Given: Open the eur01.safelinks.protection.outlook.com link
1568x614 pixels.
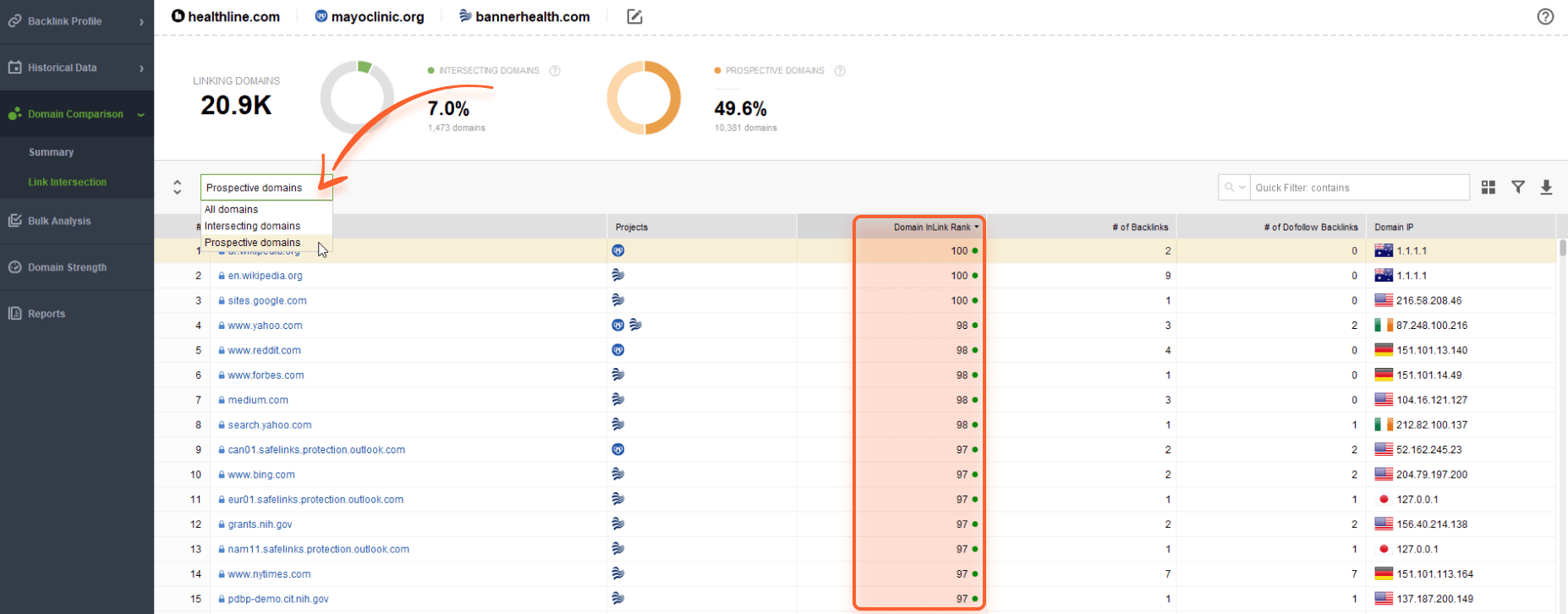Looking at the screenshot, I should [x=315, y=500].
